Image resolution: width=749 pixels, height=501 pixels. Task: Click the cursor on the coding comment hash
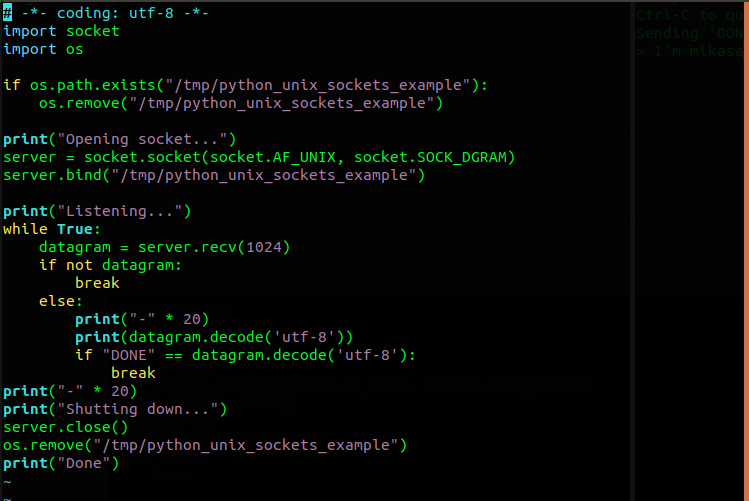pos(7,13)
